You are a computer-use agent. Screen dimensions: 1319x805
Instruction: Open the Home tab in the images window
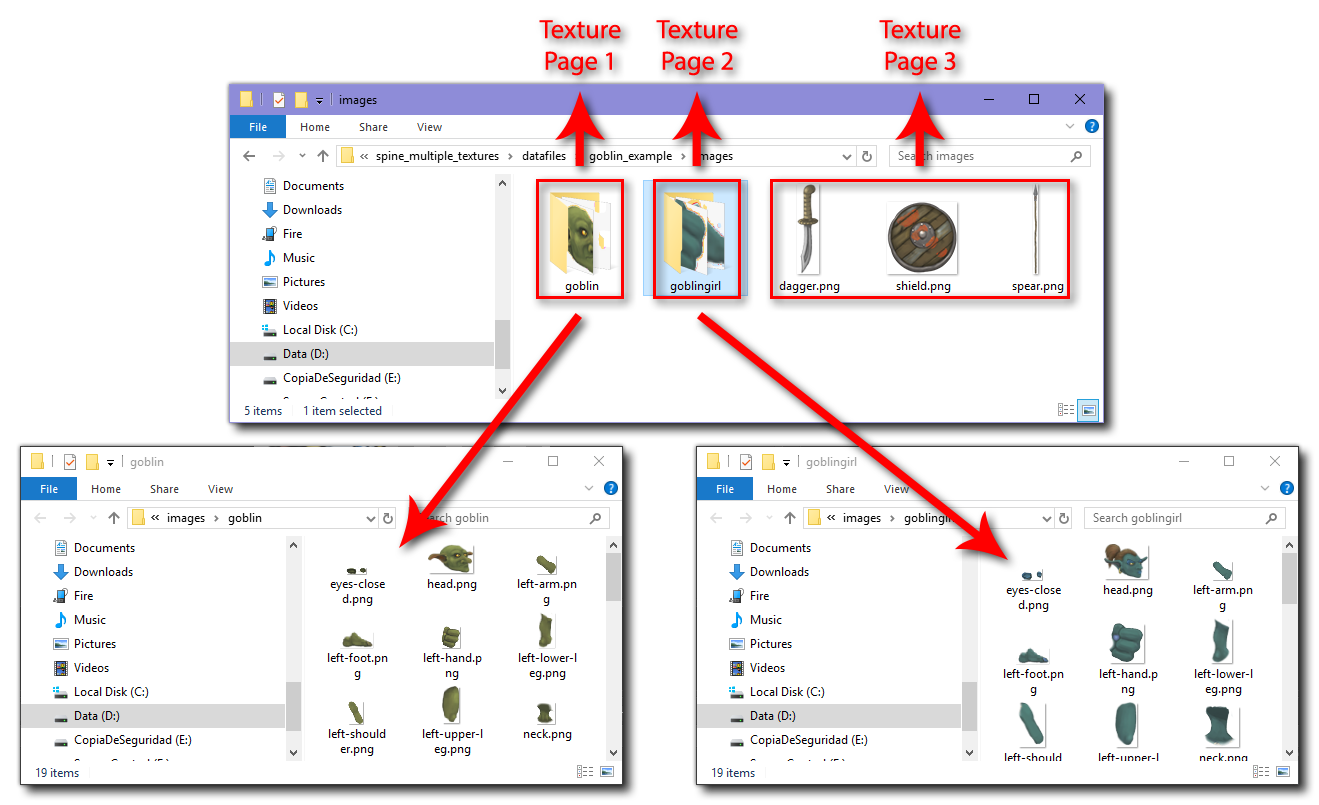click(x=315, y=127)
